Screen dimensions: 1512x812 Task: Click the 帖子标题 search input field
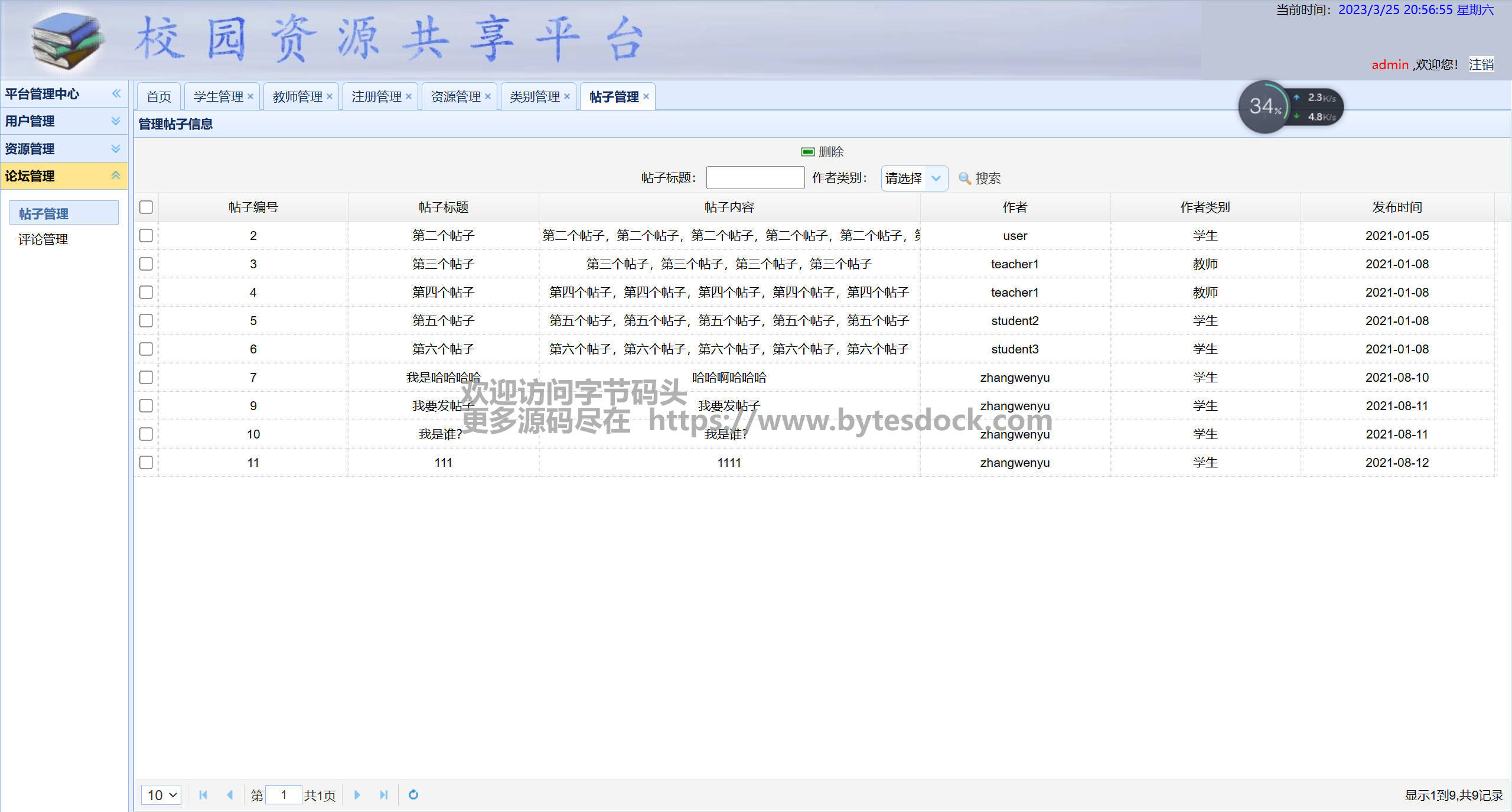[755, 178]
